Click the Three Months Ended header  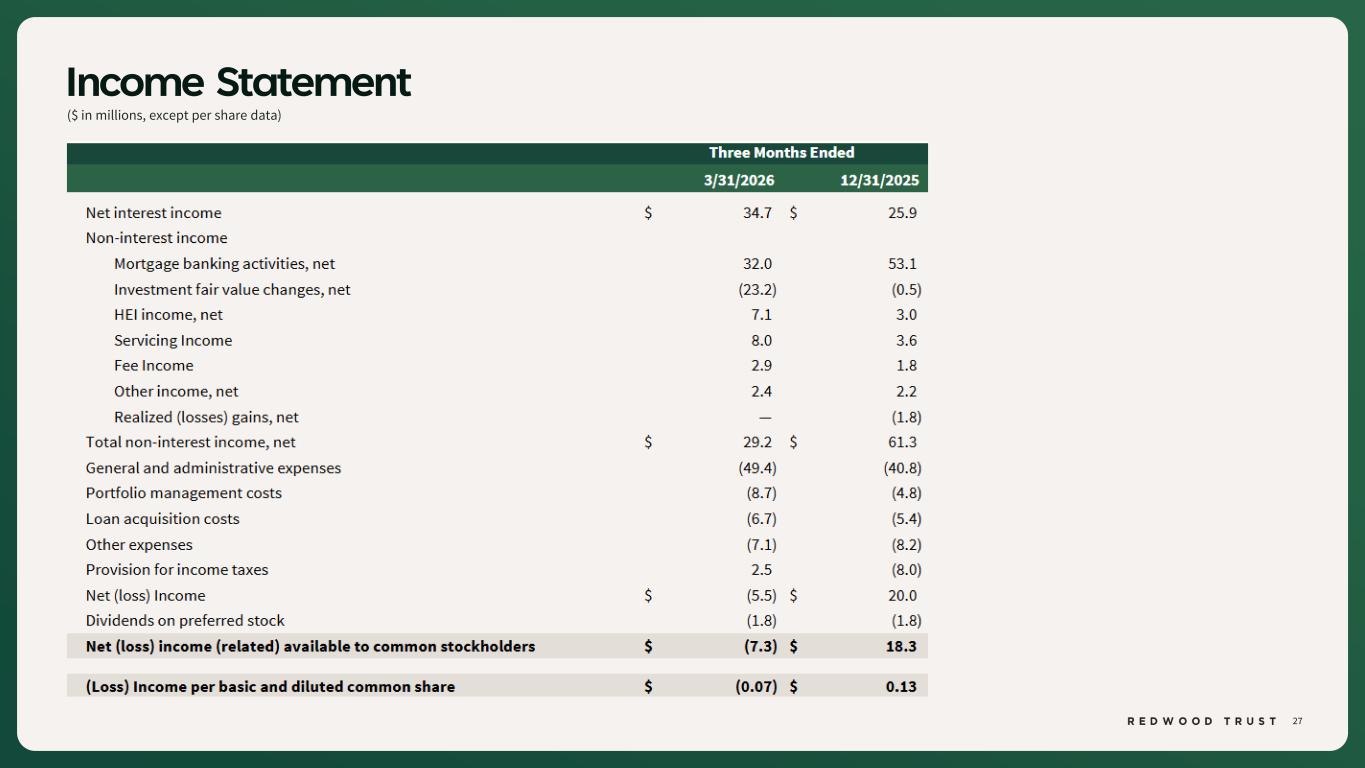(782, 153)
